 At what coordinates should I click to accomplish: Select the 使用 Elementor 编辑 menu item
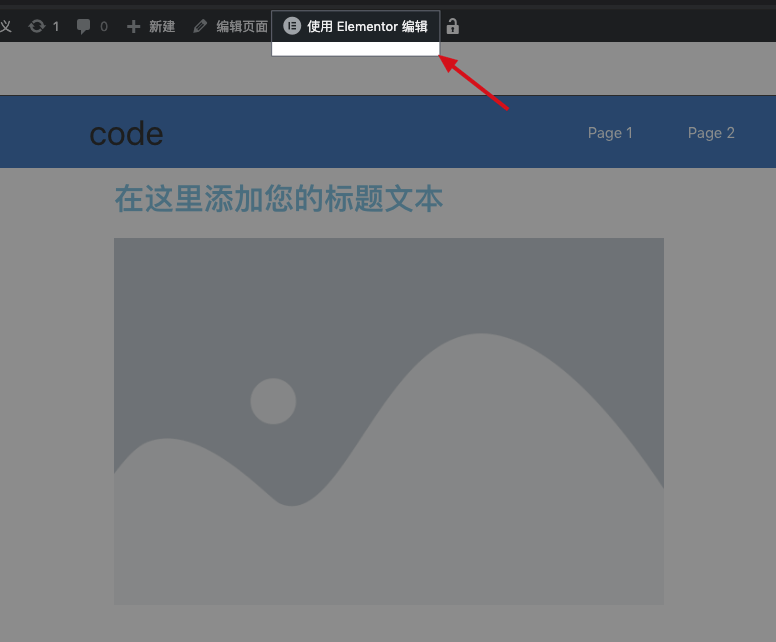tap(367, 26)
